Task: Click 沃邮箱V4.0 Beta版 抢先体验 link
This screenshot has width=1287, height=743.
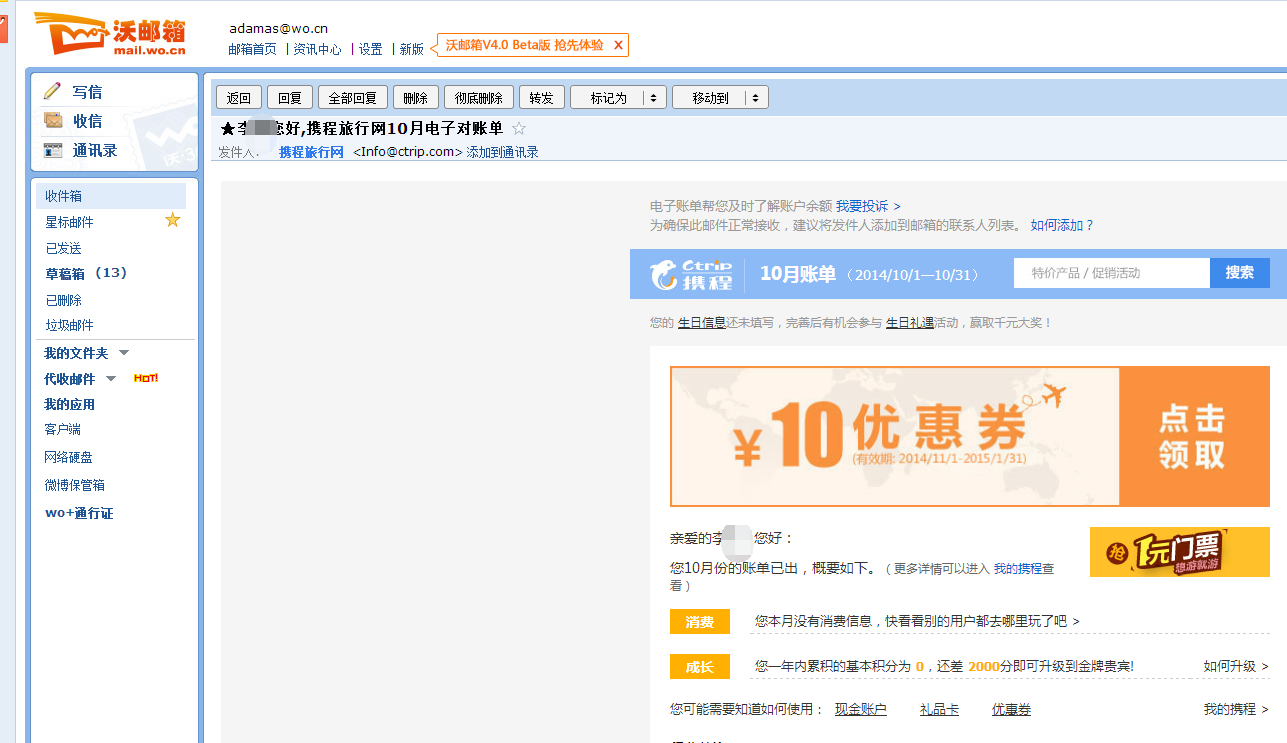Action: [525, 45]
